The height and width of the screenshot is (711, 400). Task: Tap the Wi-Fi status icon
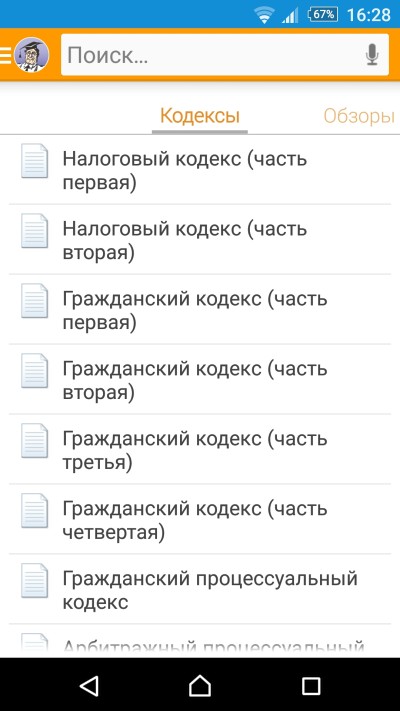point(264,15)
